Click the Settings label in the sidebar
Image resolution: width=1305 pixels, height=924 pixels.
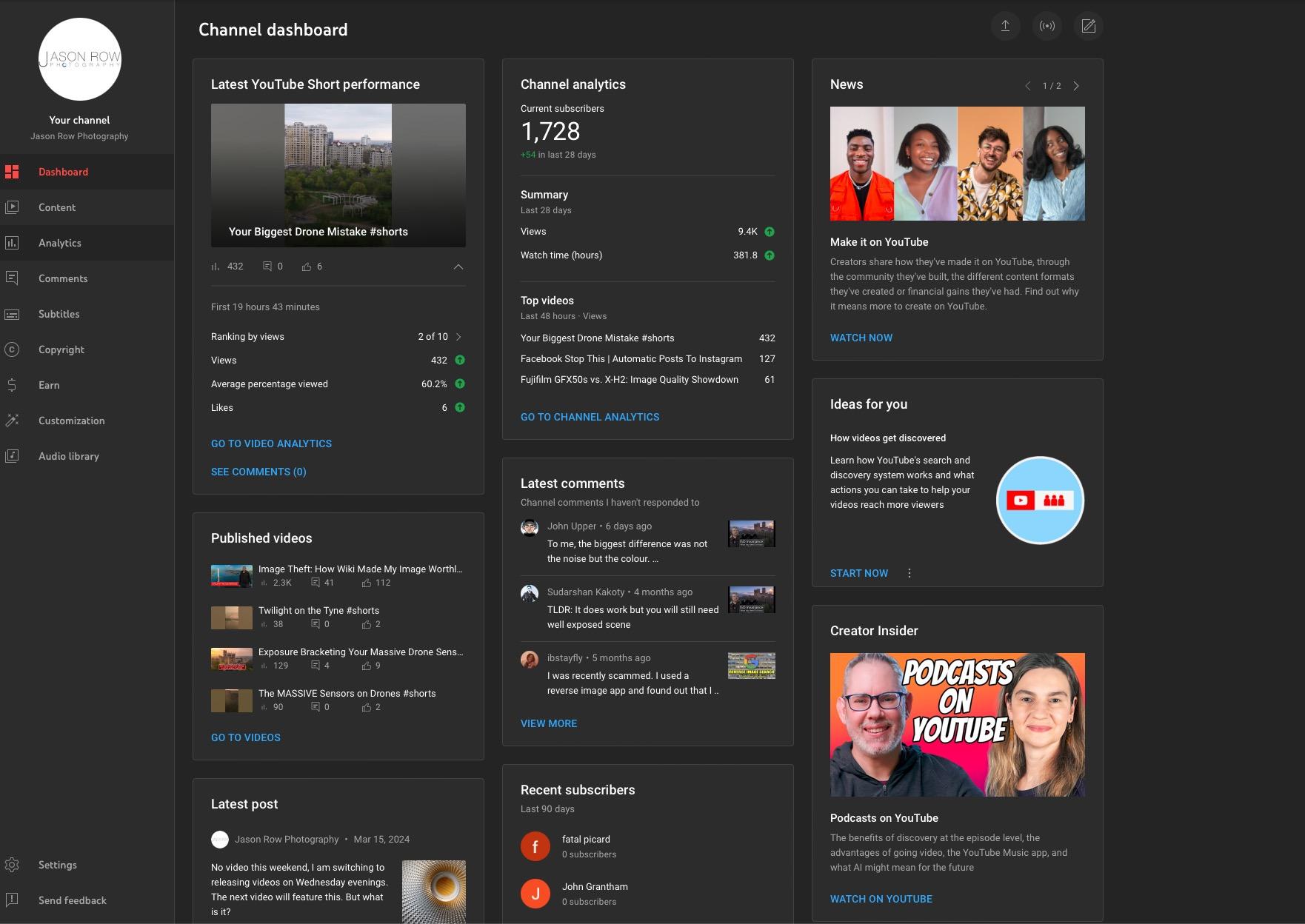tap(58, 865)
